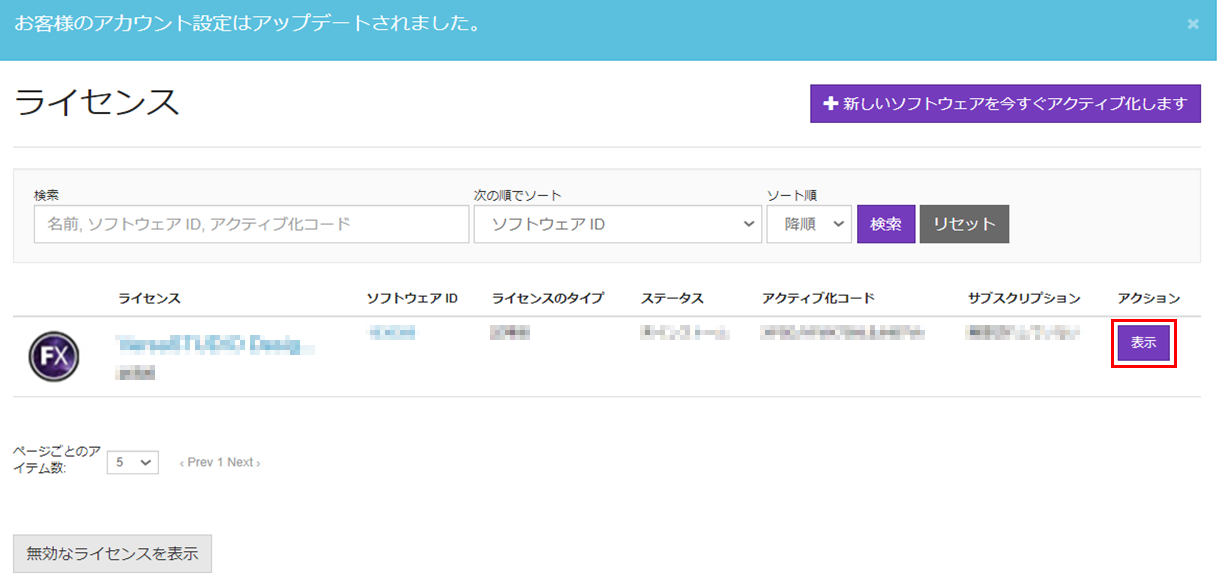Click the ステータス column header

pyautogui.click(x=672, y=298)
